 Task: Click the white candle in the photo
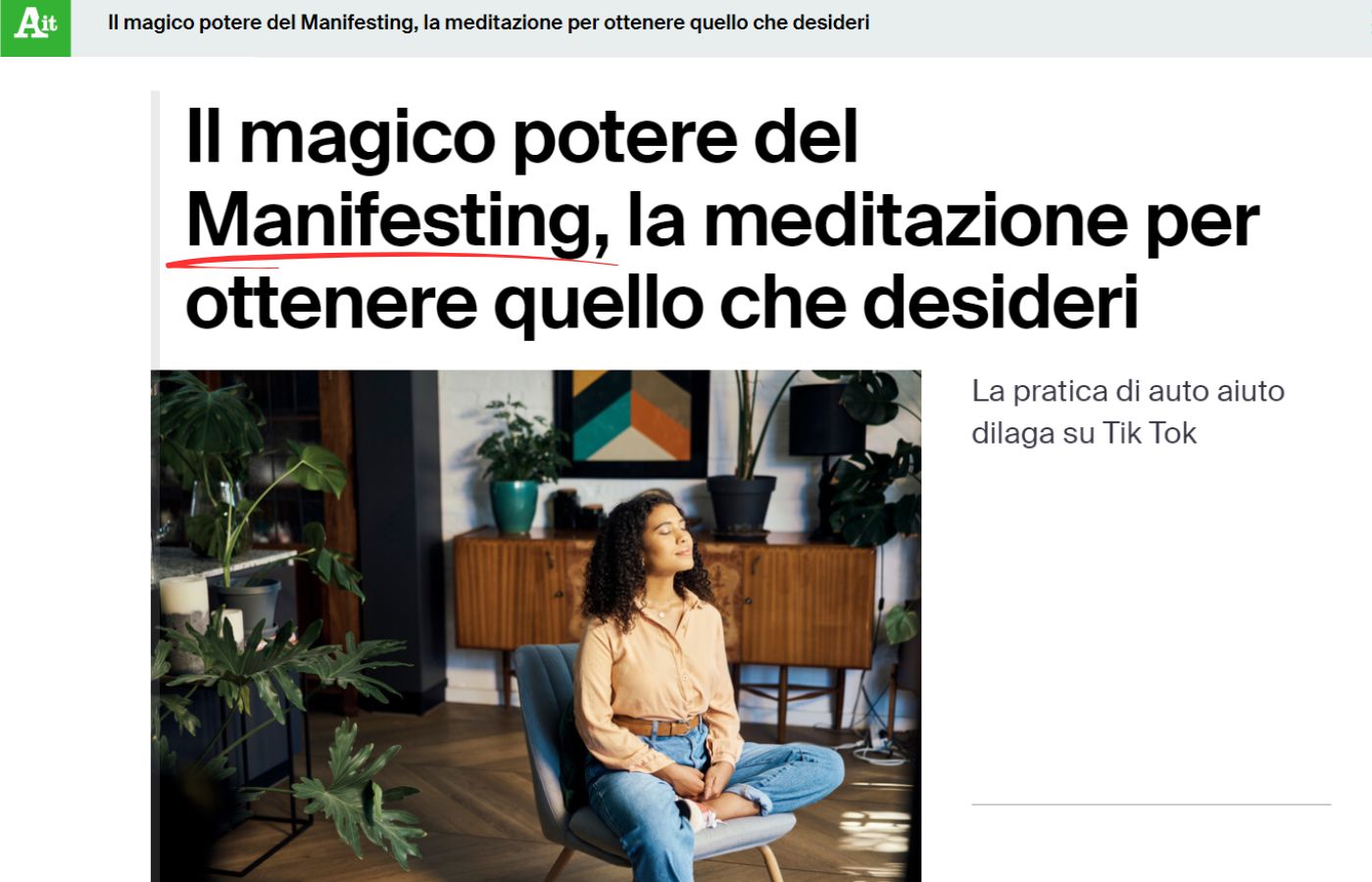tap(183, 598)
